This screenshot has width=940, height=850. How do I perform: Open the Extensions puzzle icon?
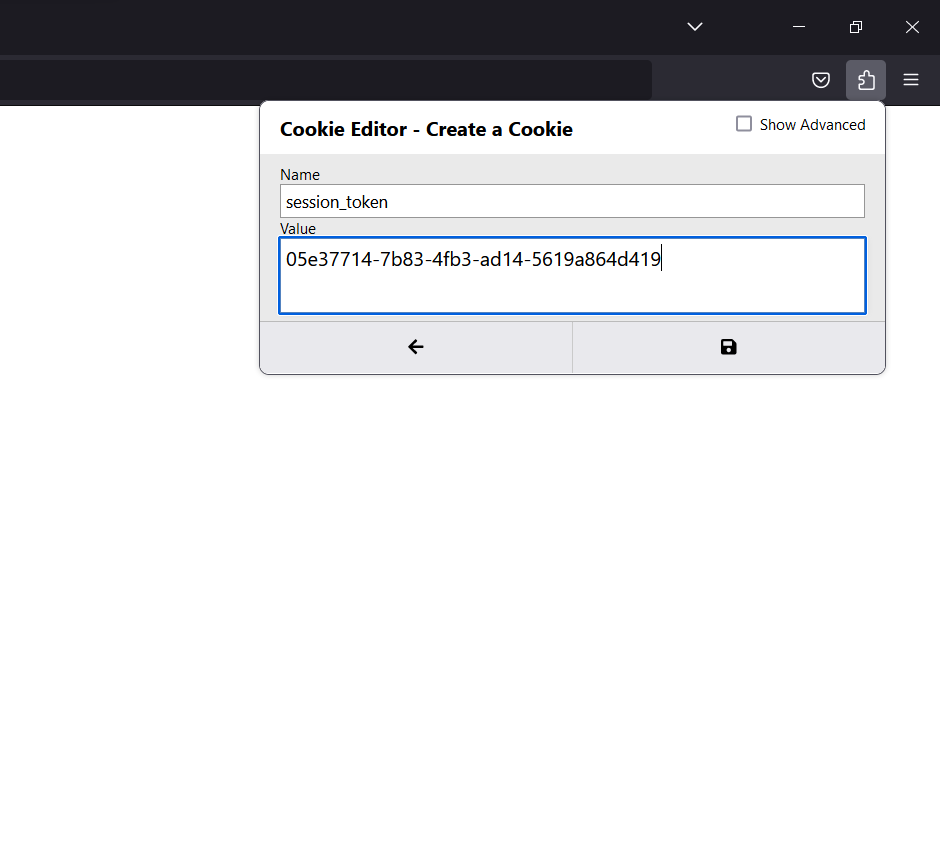coord(866,80)
